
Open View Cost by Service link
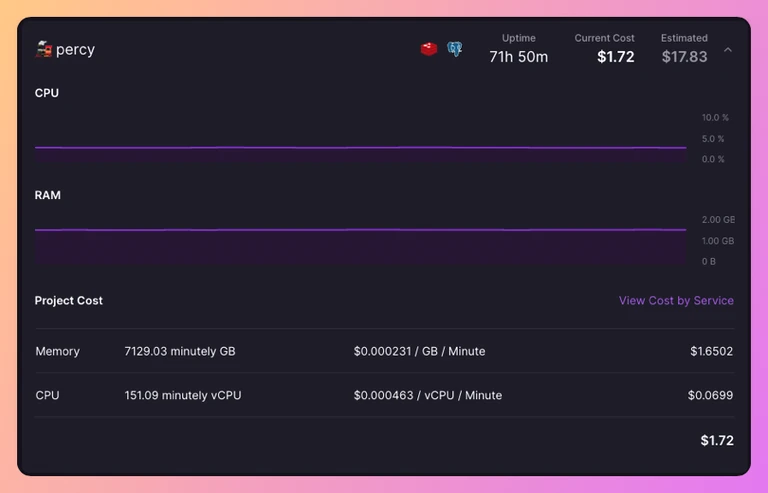coord(676,301)
